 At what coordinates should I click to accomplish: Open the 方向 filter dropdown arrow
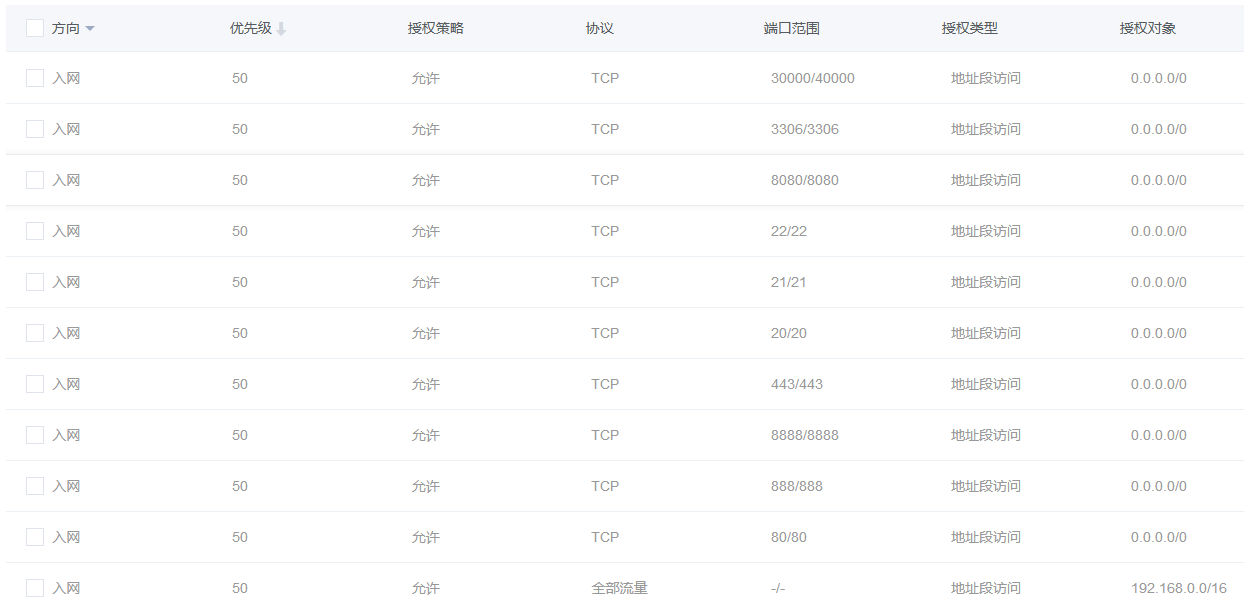pos(90,29)
